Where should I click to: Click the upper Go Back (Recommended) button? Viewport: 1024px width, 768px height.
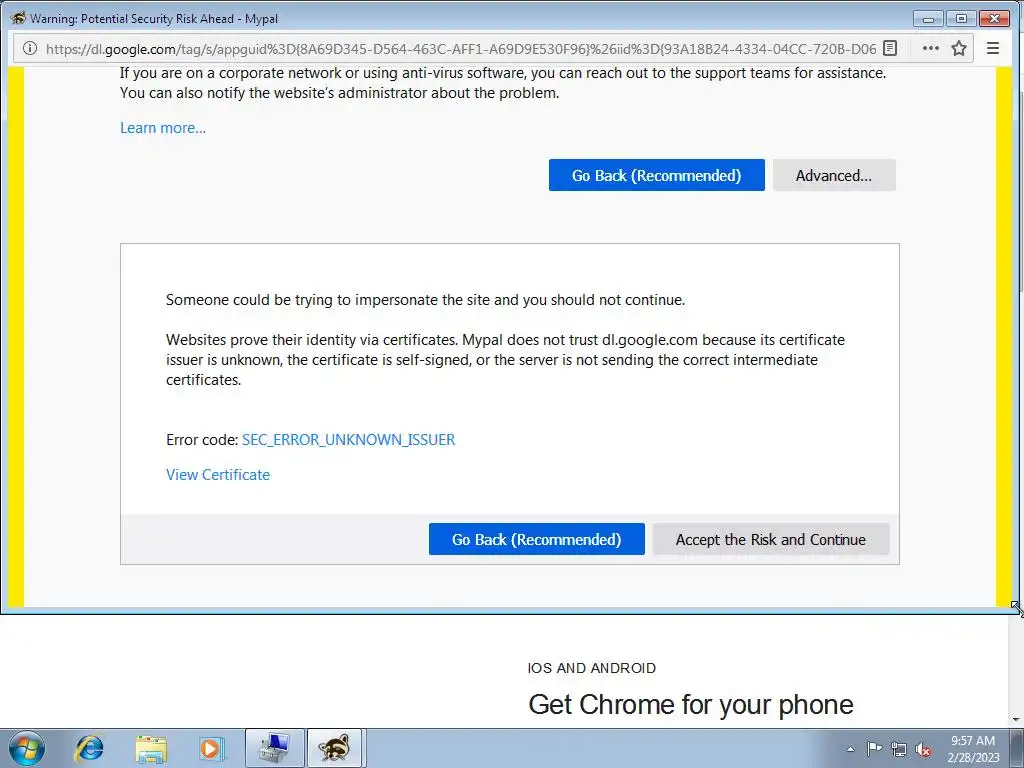[x=656, y=175]
